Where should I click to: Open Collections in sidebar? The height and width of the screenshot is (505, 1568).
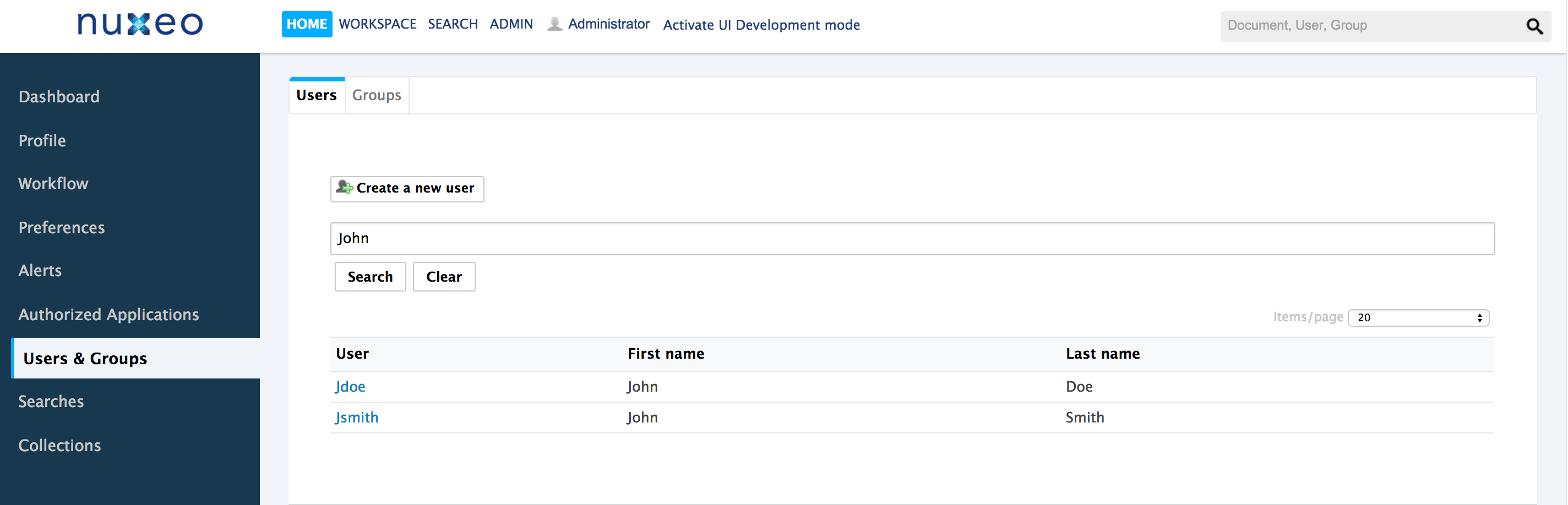click(59, 446)
